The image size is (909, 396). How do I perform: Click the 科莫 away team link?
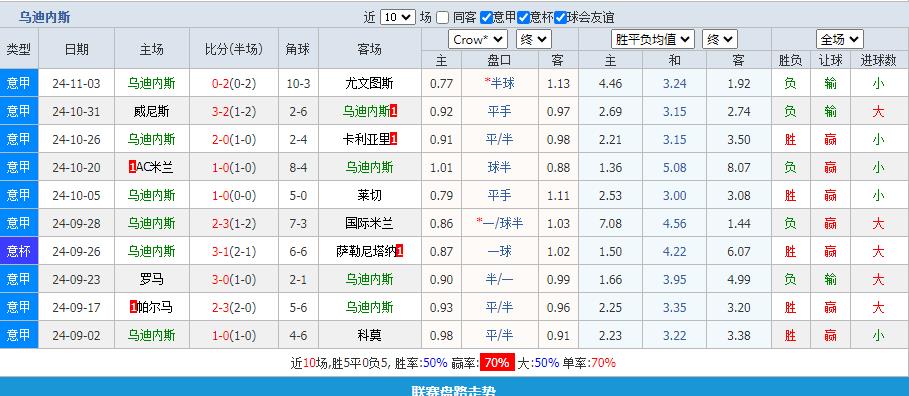369,335
